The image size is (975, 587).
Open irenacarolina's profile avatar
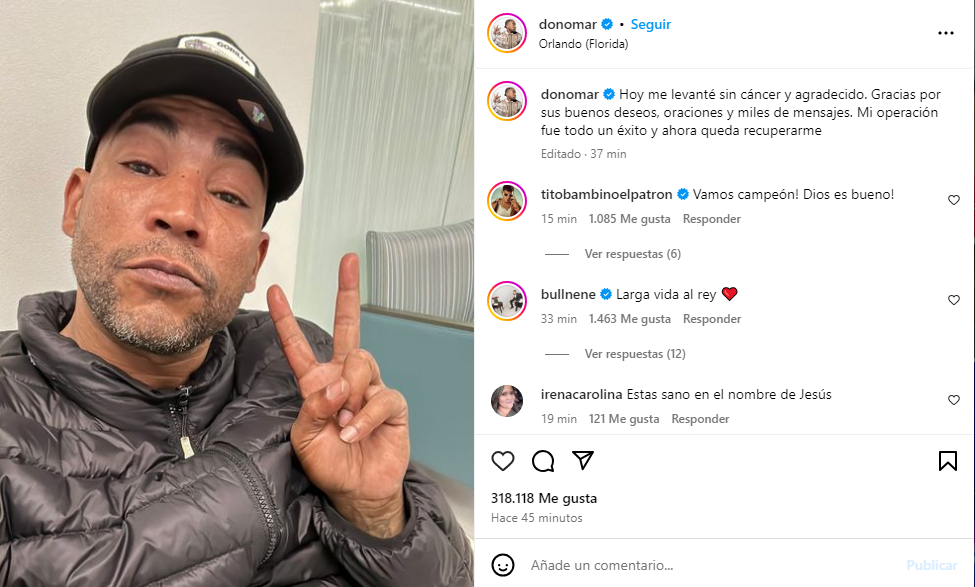pos(507,401)
